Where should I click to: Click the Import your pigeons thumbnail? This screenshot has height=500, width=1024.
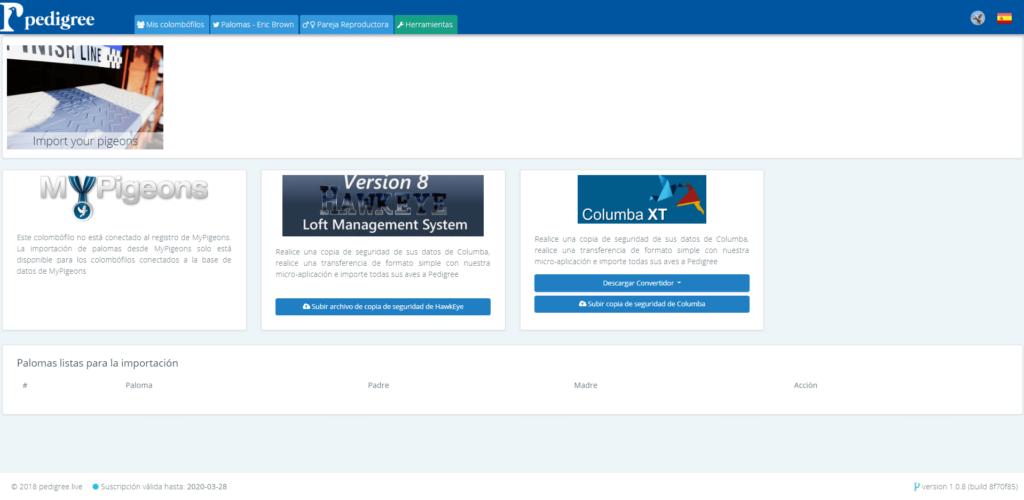pos(85,97)
